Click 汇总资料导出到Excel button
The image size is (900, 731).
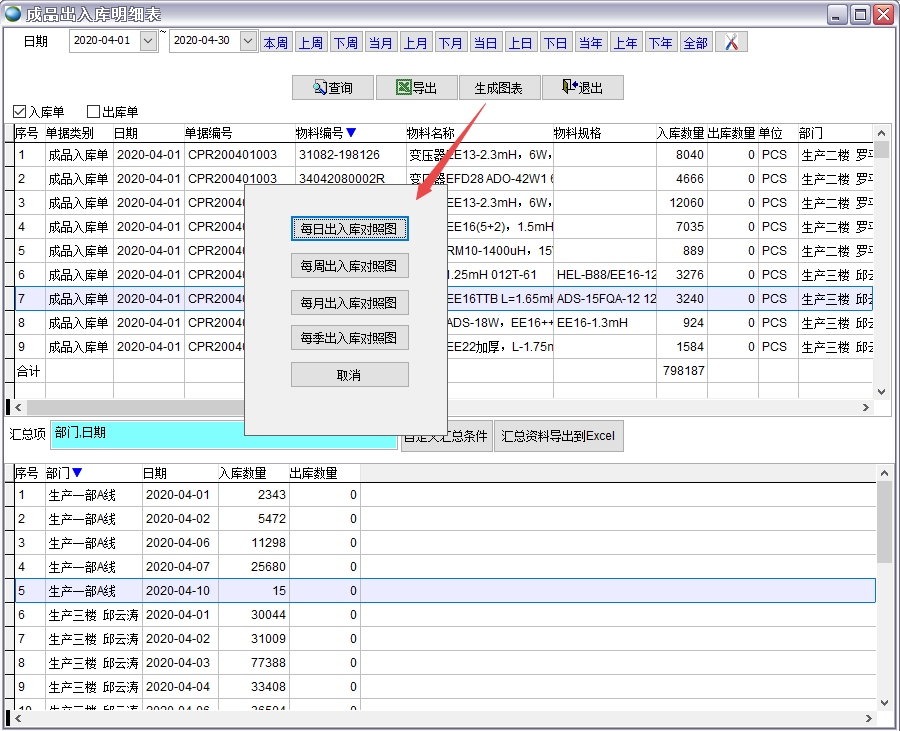tap(558, 436)
